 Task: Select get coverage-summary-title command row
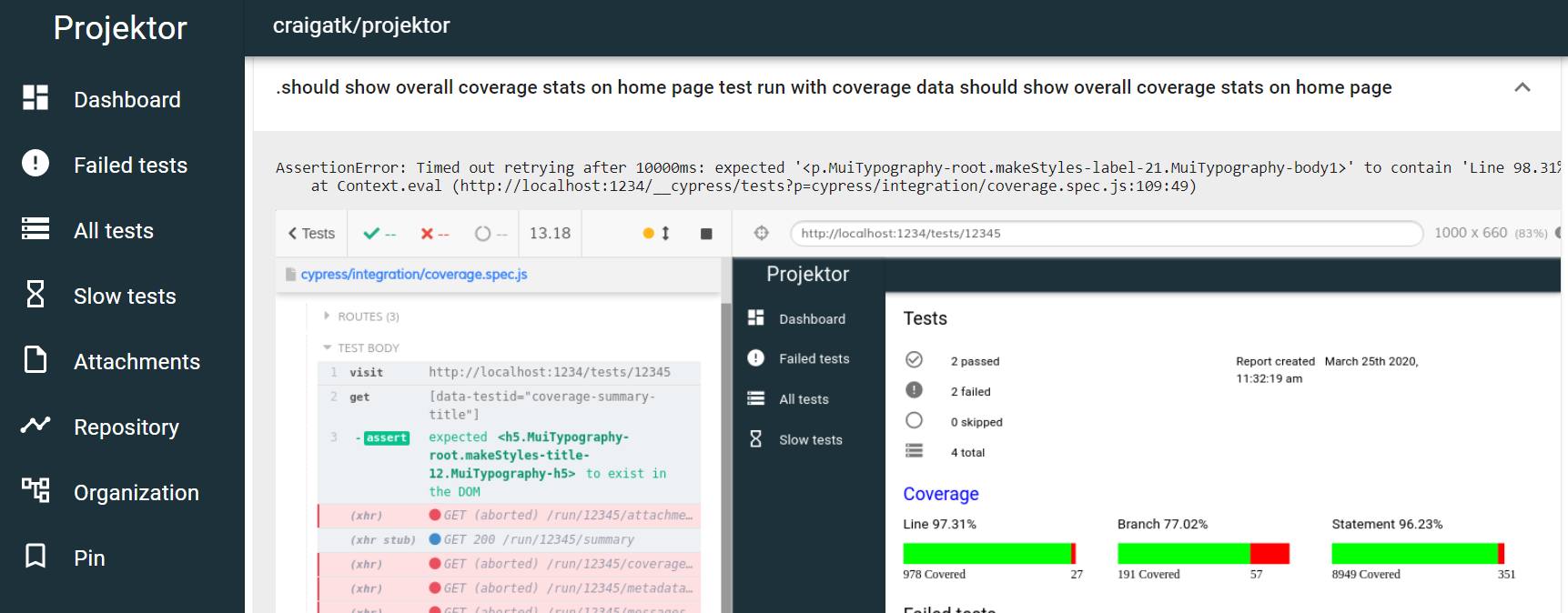pyautogui.click(x=509, y=406)
